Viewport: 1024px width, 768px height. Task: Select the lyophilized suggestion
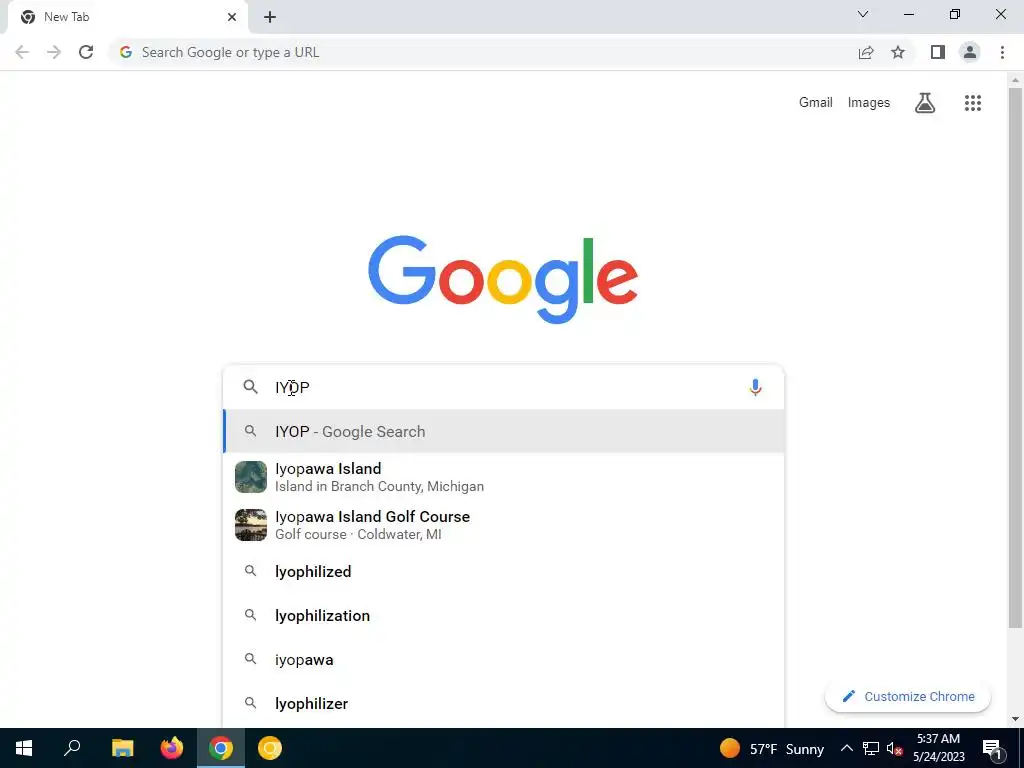[x=504, y=571]
